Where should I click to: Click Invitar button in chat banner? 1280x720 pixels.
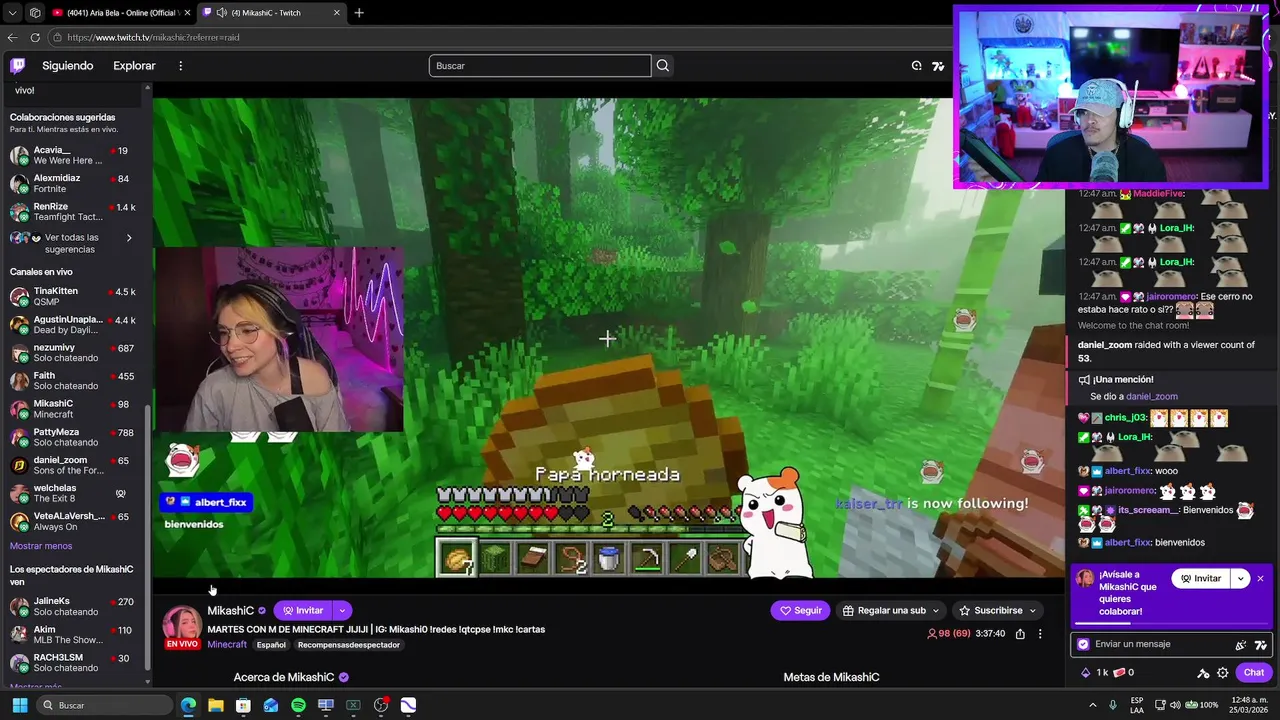coord(1201,579)
